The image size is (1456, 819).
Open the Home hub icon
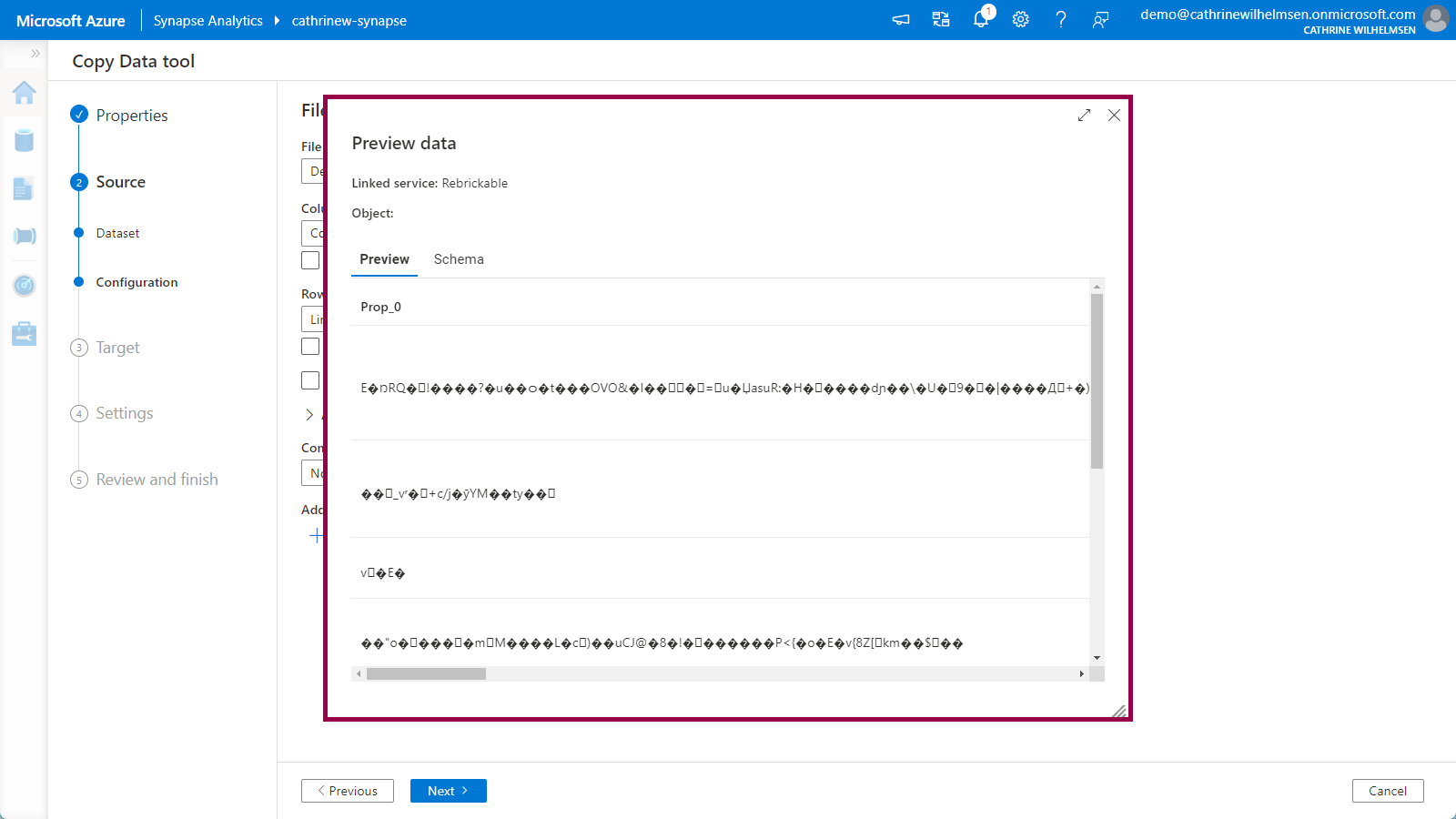click(x=25, y=93)
